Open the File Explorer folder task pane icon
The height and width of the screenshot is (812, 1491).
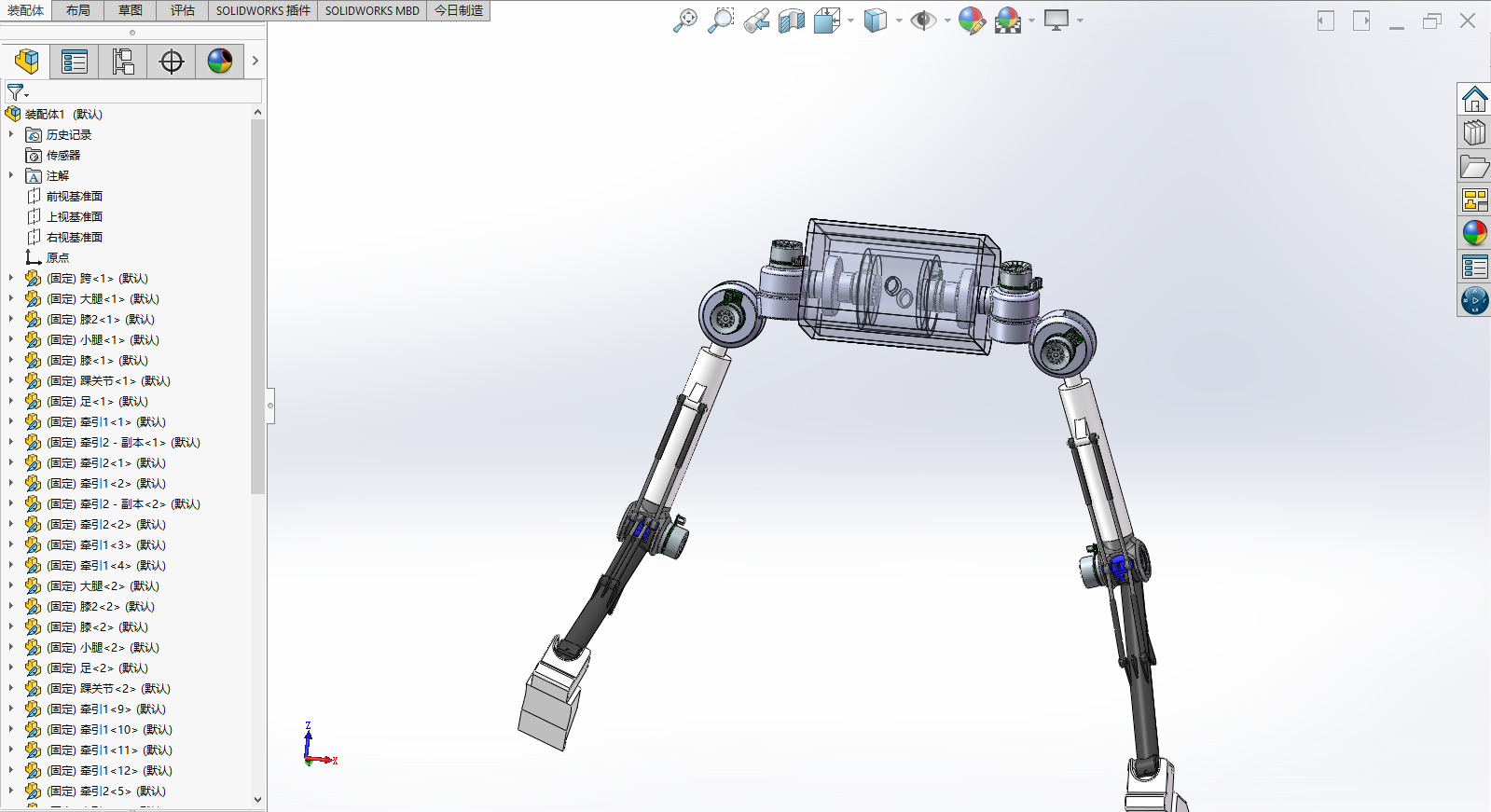point(1474,166)
